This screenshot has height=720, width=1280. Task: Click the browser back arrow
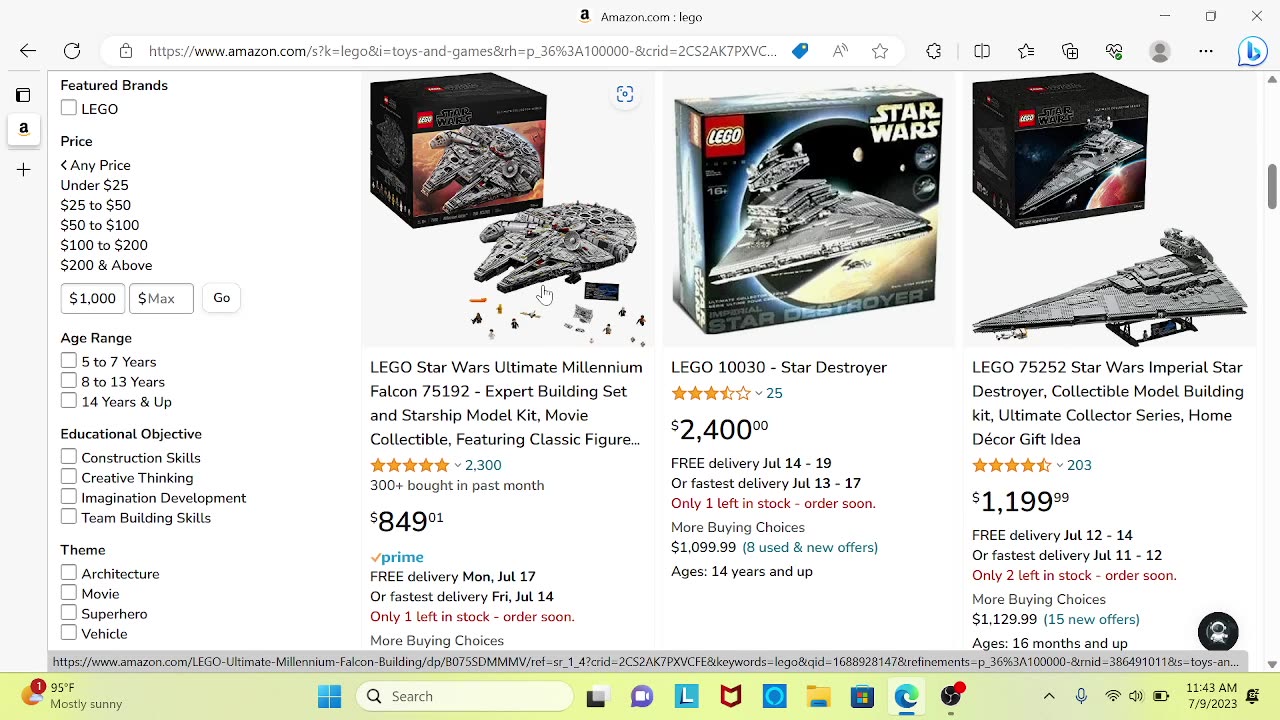pyautogui.click(x=28, y=51)
